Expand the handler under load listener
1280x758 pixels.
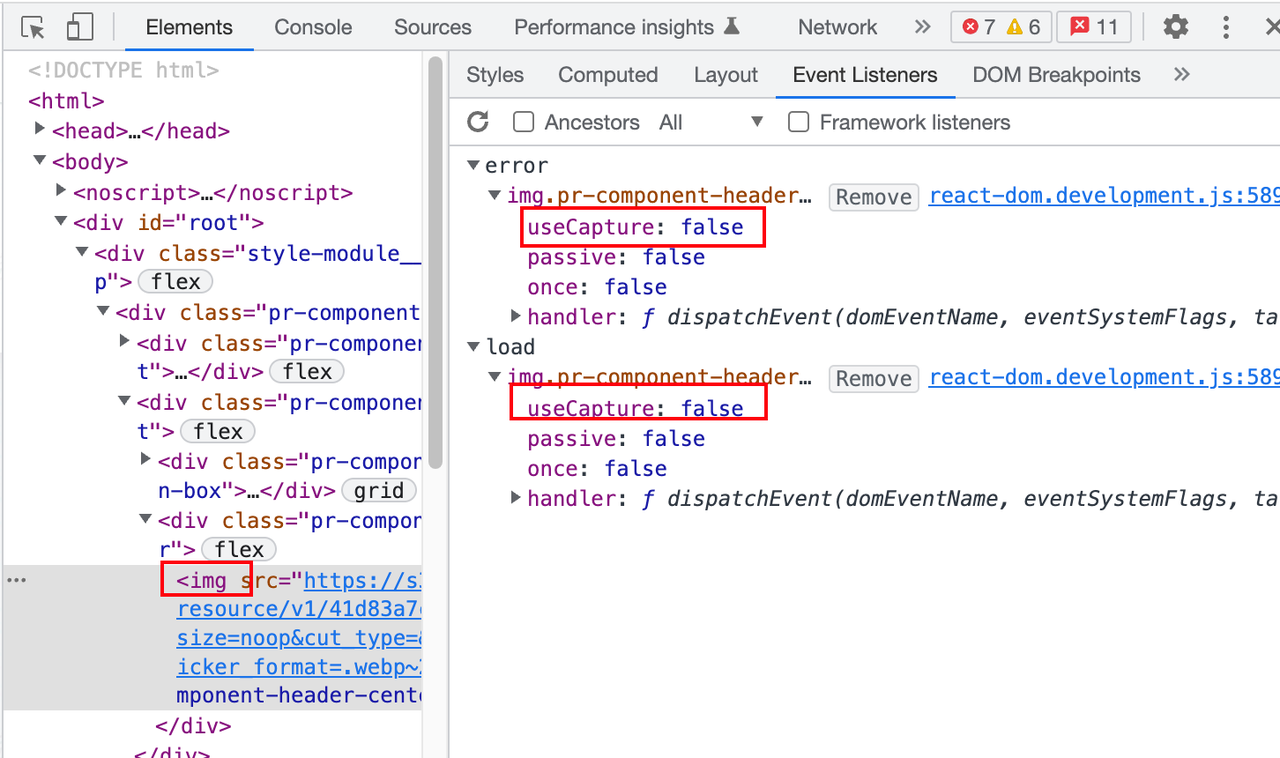click(x=516, y=497)
